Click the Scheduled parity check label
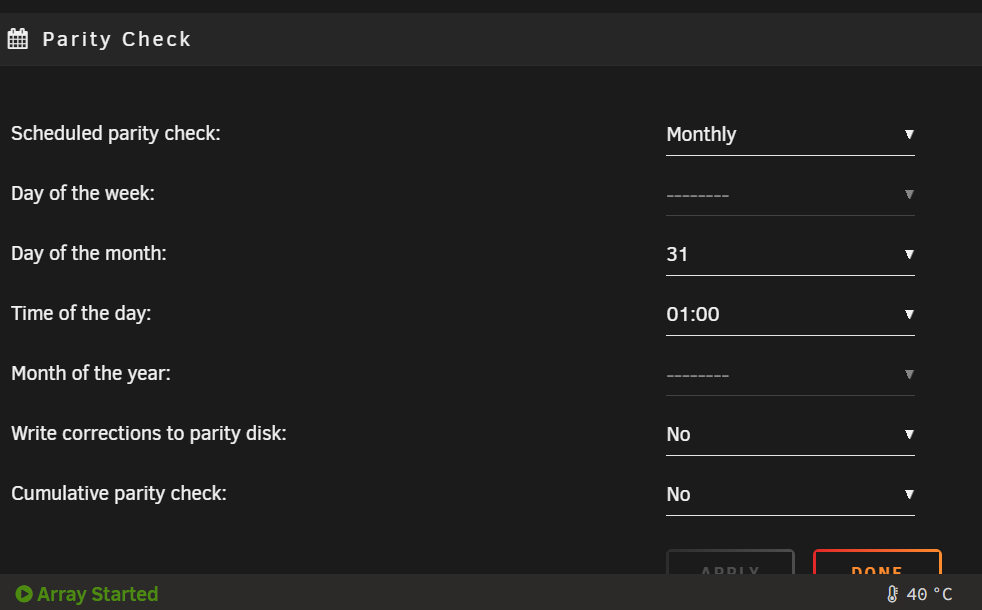Viewport: 982px width, 610px height. pos(116,133)
